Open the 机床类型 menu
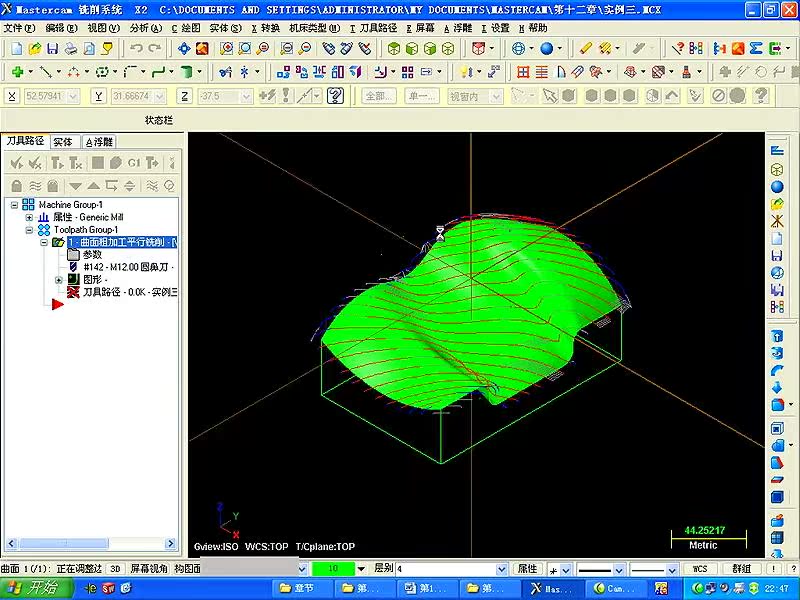The height and width of the screenshot is (600, 800). click(315, 28)
